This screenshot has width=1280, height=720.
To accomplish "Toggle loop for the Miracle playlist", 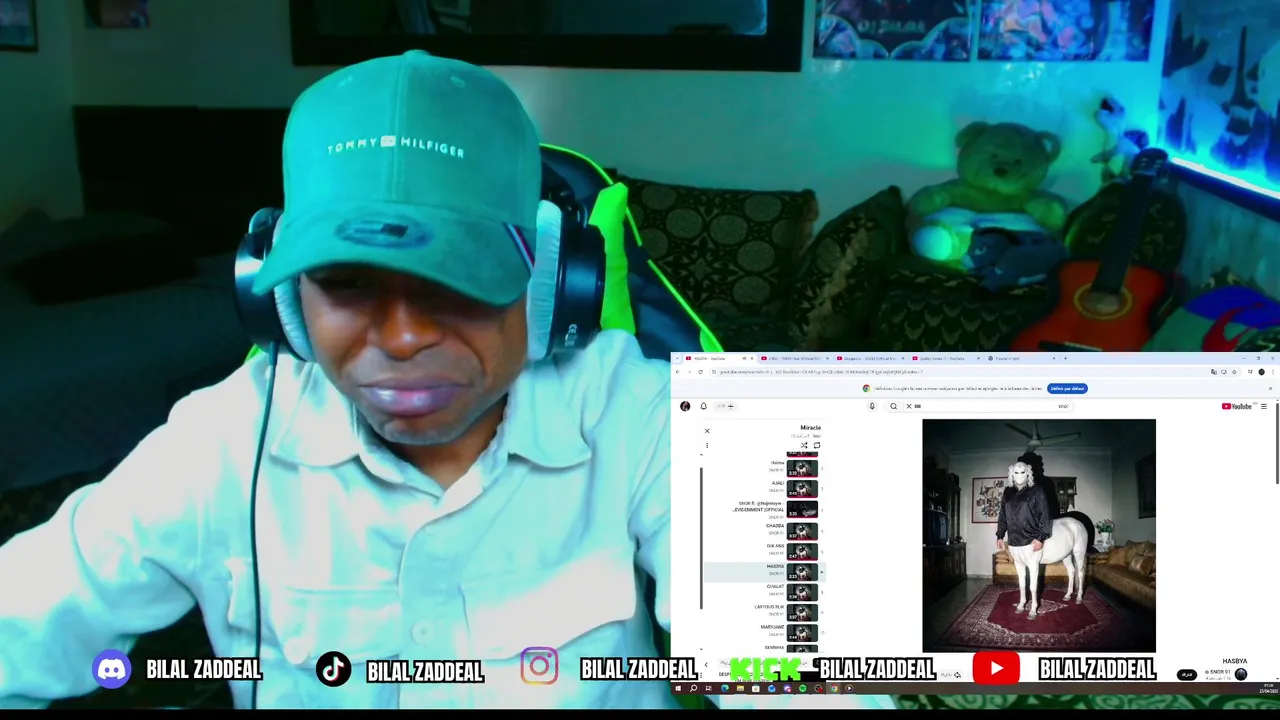I will coord(817,445).
